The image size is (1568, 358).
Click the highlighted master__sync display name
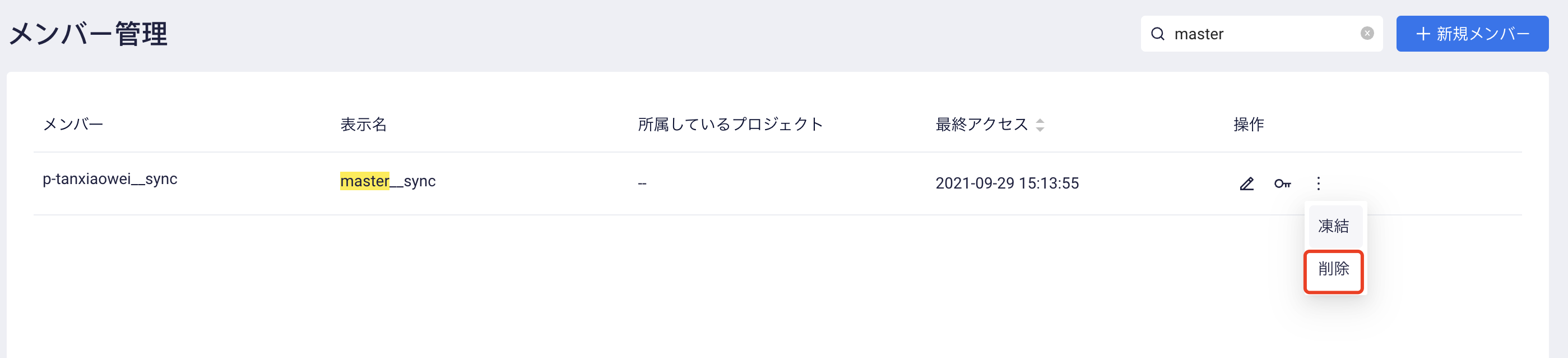pyautogui.click(x=388, y=181)
